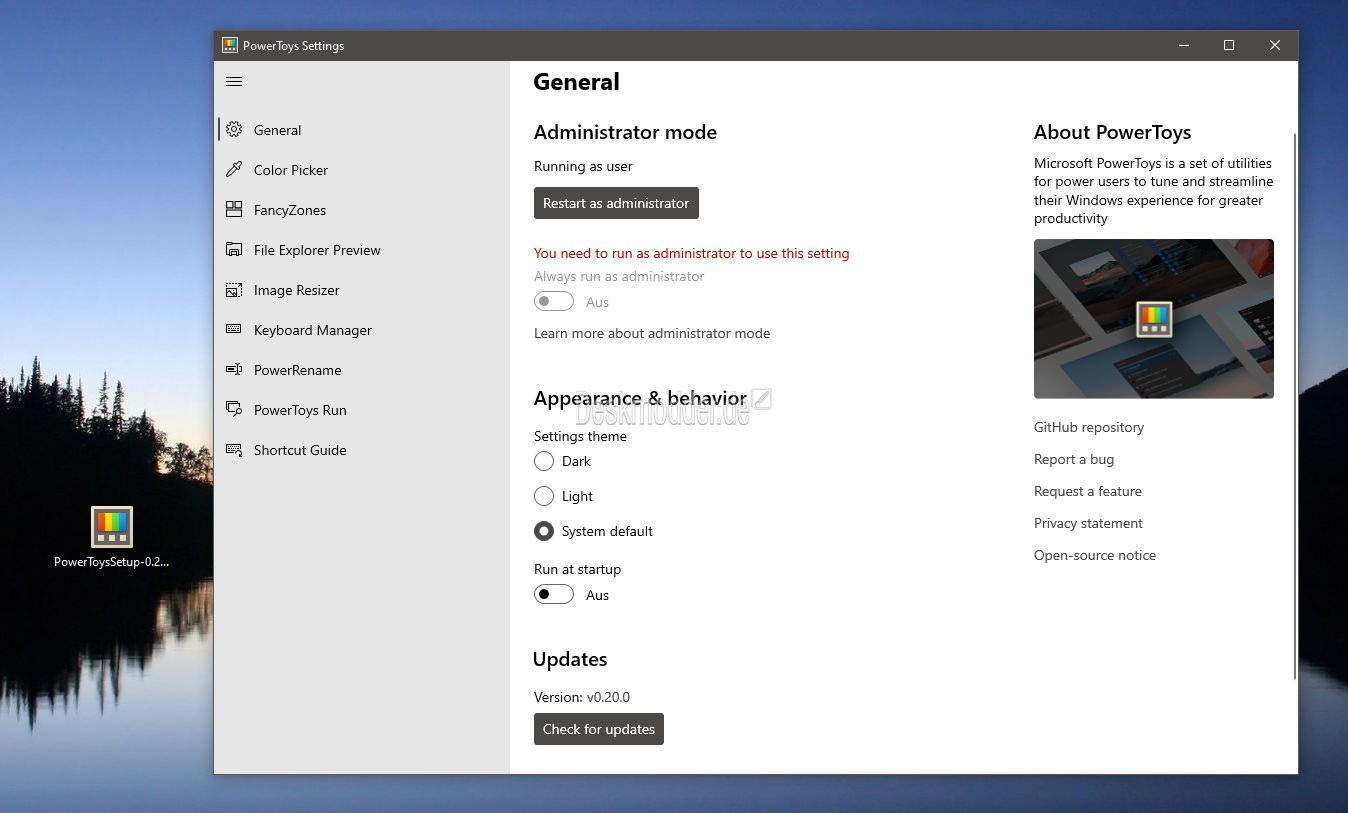Enable the Run at startup switch

tap(554, 594)
